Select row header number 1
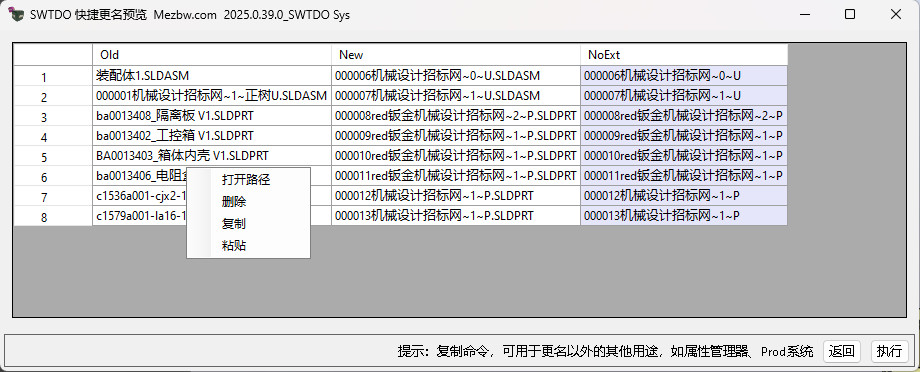Screen dimensions: 920x372 53,76
